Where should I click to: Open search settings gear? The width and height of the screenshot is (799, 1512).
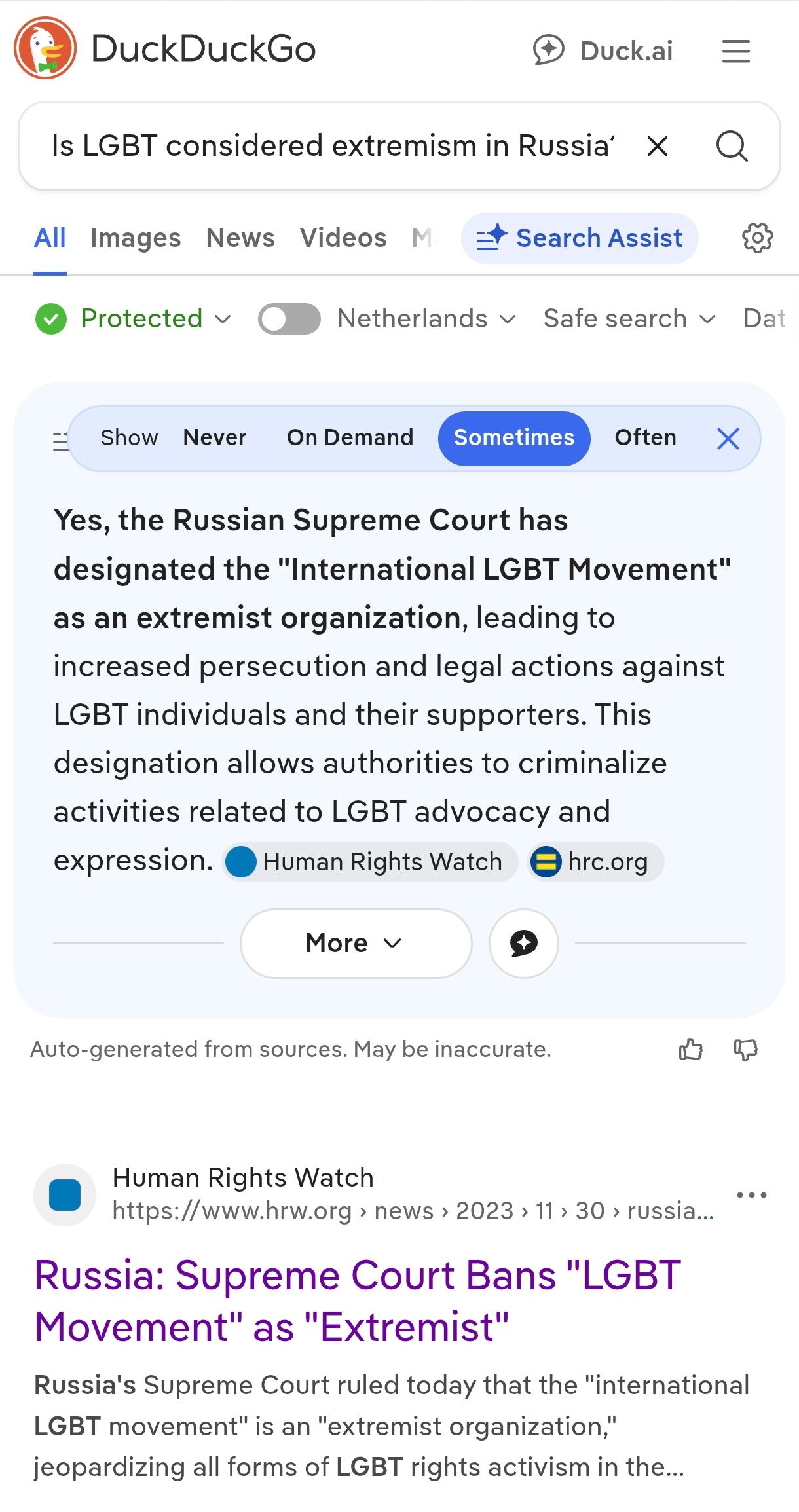757,238
